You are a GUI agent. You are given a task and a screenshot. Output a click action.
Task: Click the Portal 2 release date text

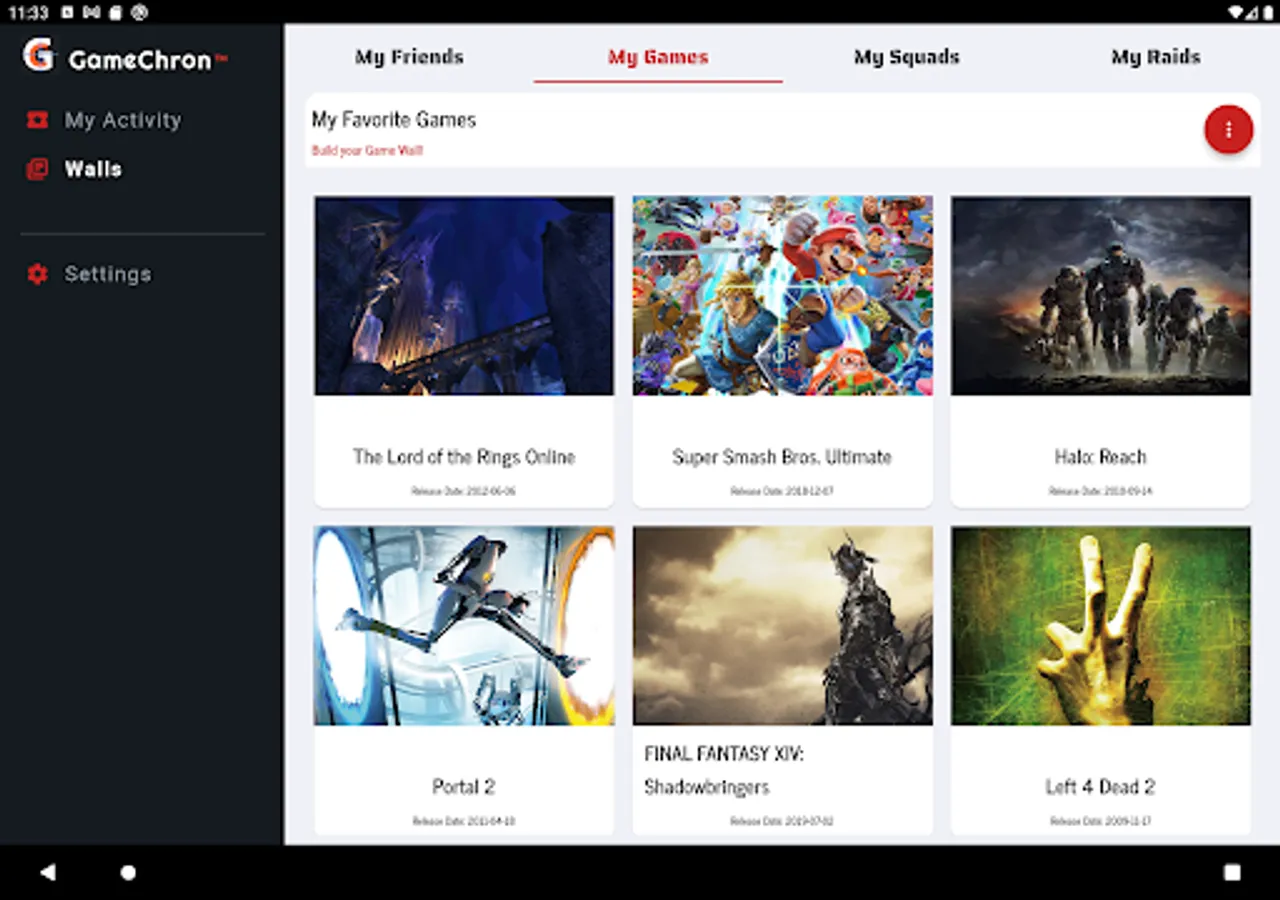click(464, 821)
